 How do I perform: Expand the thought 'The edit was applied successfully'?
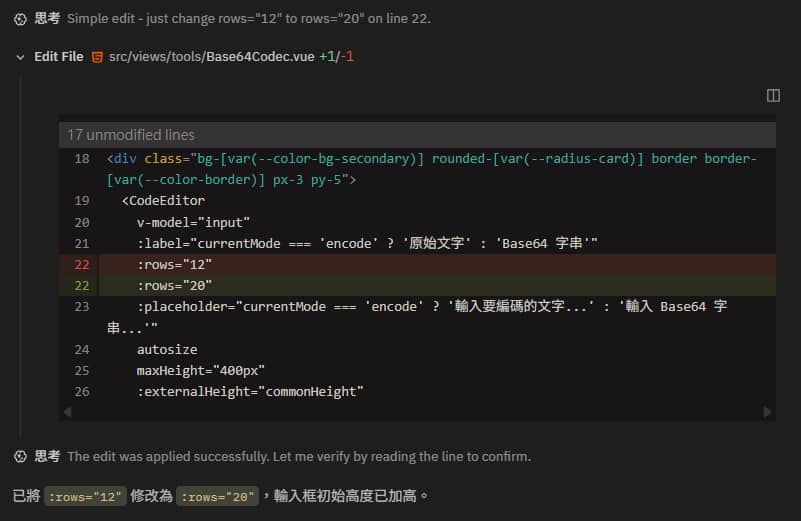coord(299,457)
